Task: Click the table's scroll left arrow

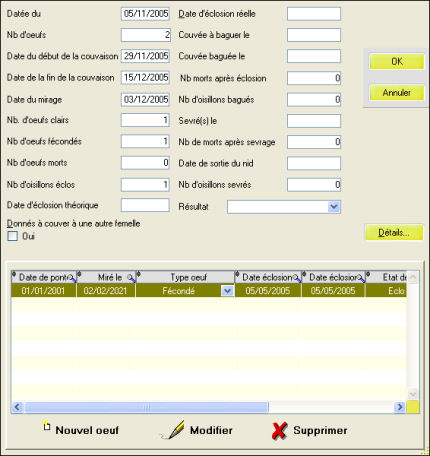Action: click(17, 407)
